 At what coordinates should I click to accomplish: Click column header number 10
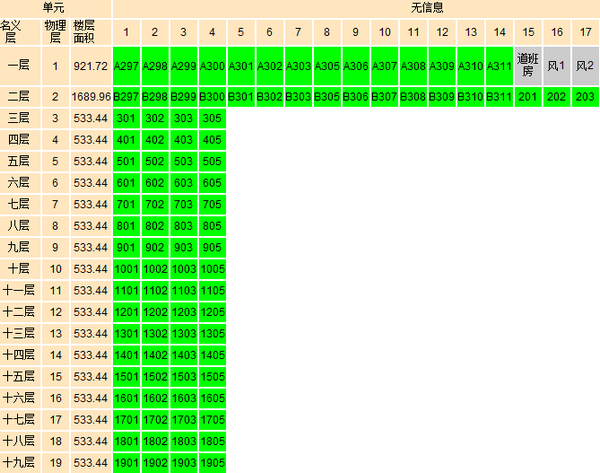click(385, 32)
